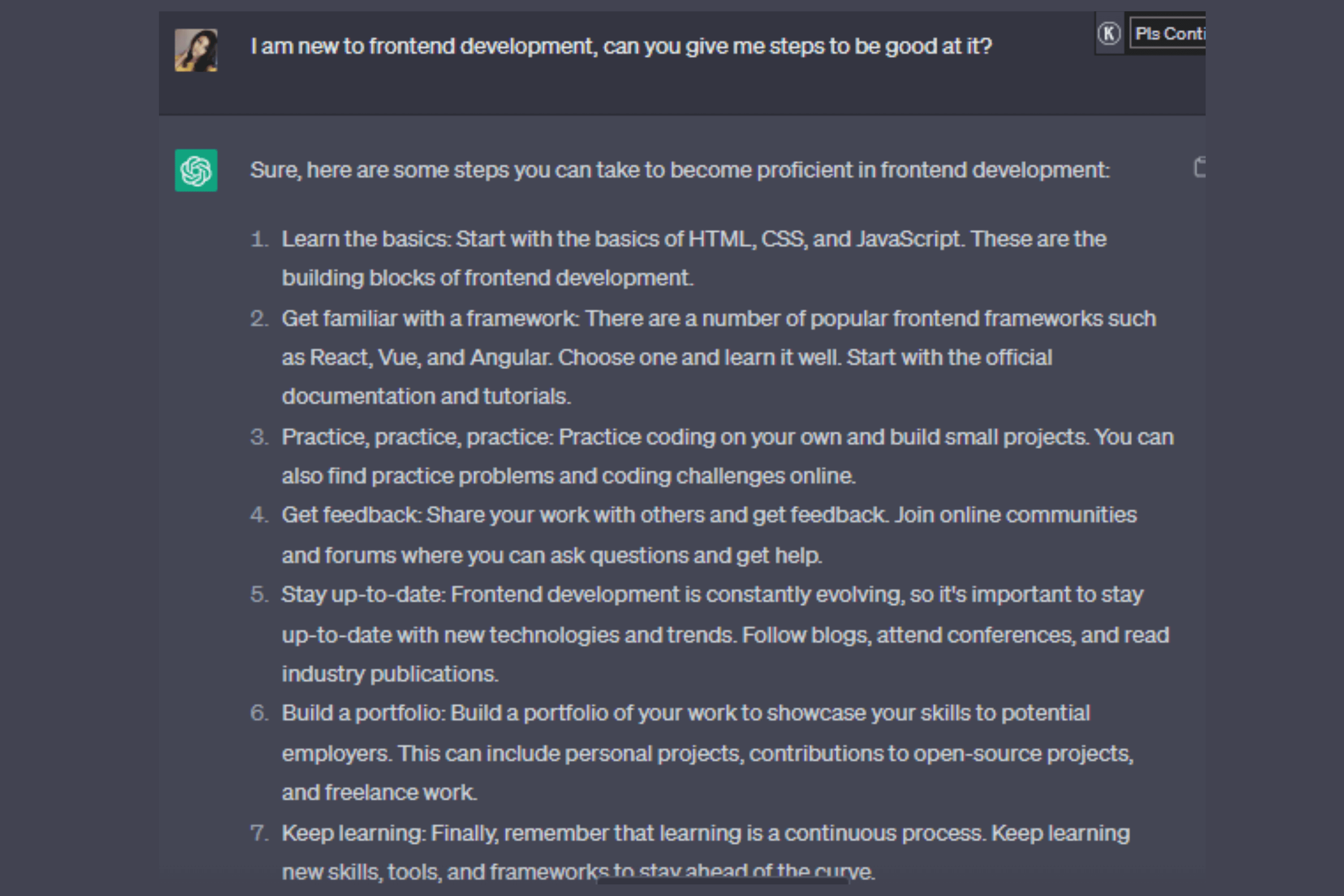Click the line 'documentation and tutorials.'
The image size is (1344, 896).
pos(426,396)
